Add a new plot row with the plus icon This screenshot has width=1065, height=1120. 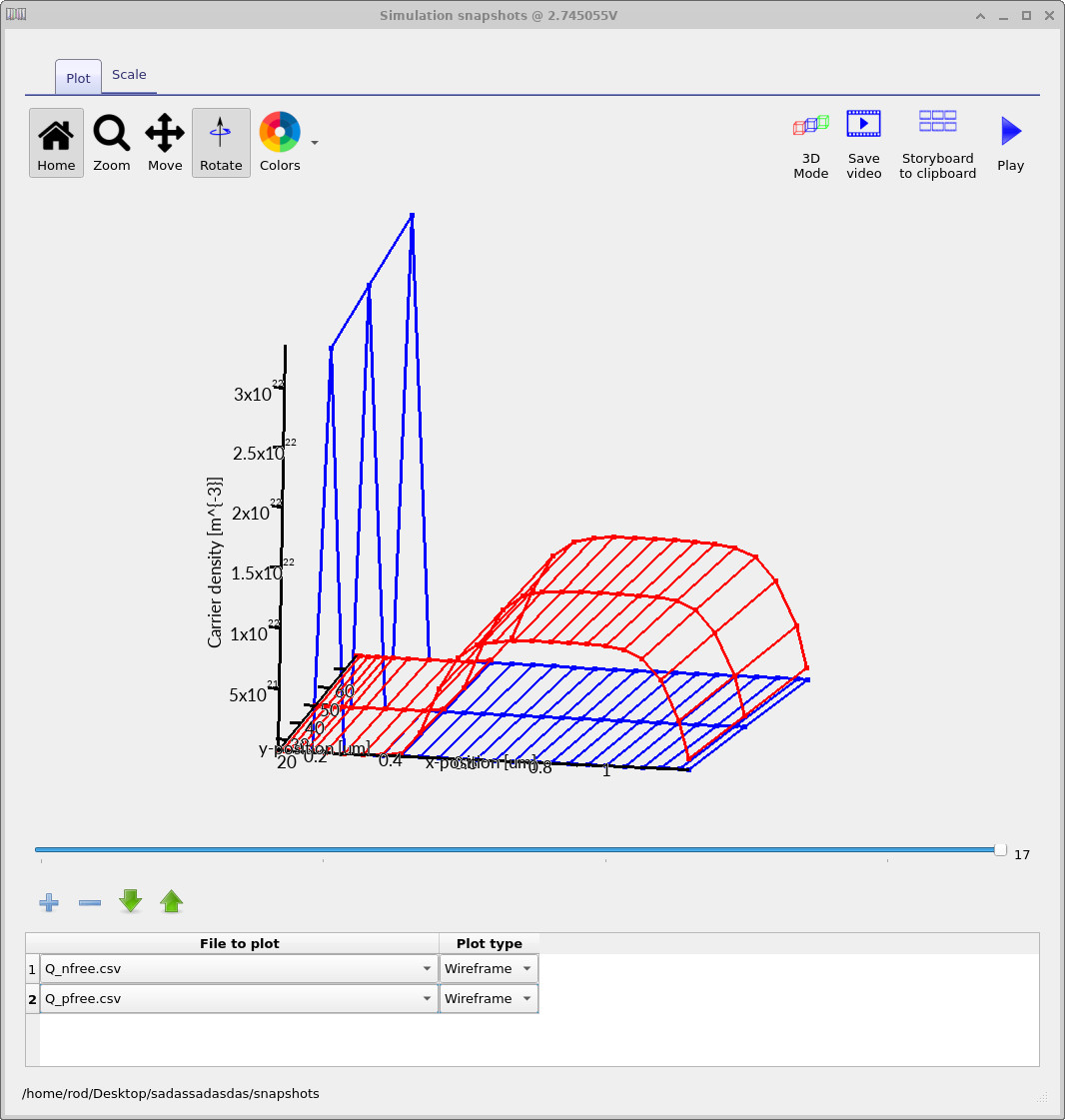(x=48, y=902)
